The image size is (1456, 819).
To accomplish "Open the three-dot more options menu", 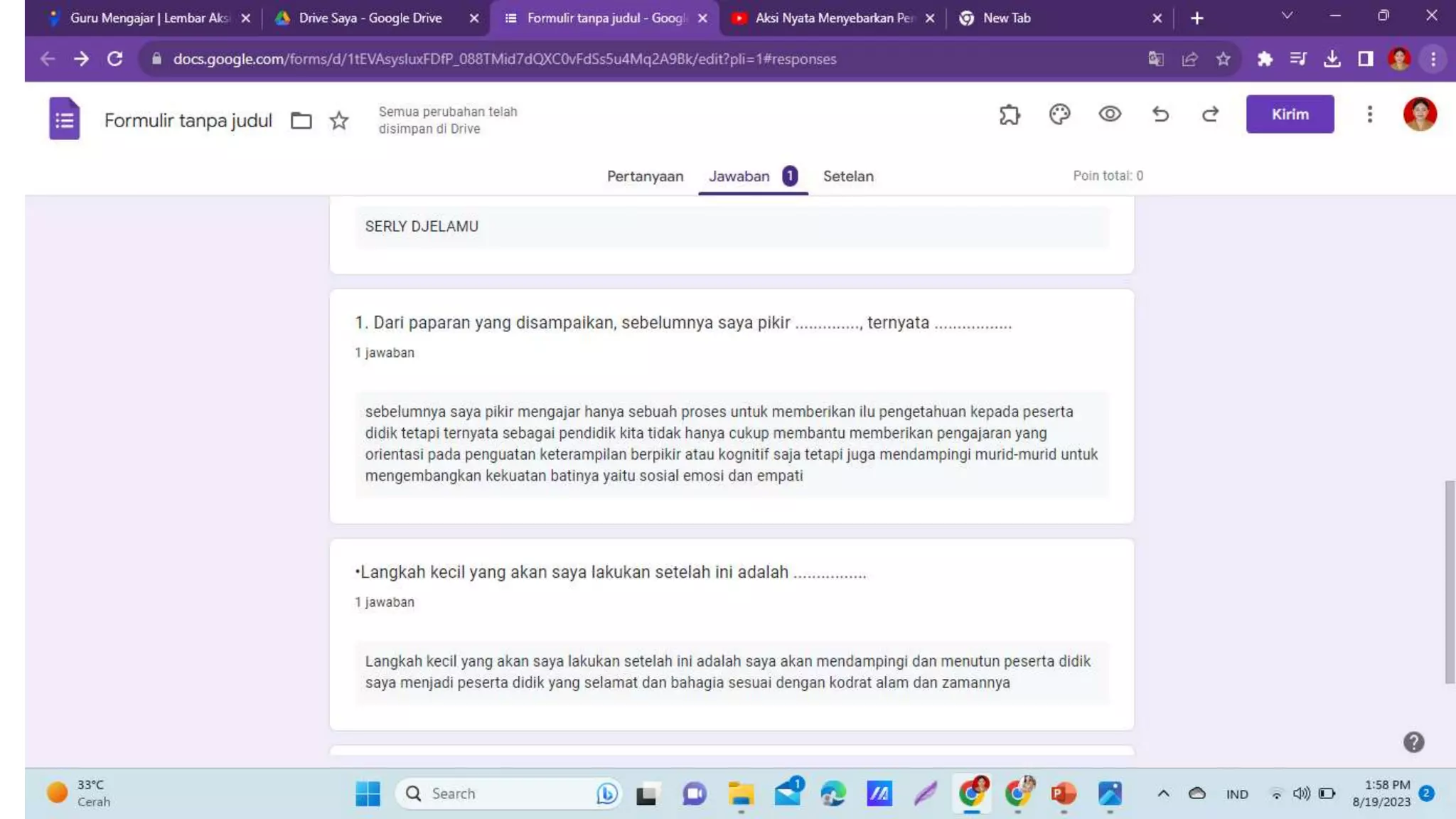I will coord(1369,114).
